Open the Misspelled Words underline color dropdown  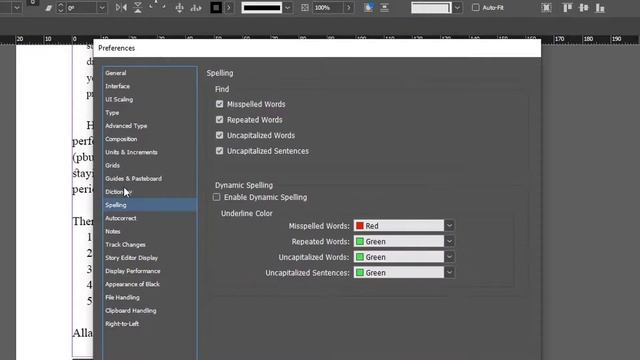[x=449, y=226]
